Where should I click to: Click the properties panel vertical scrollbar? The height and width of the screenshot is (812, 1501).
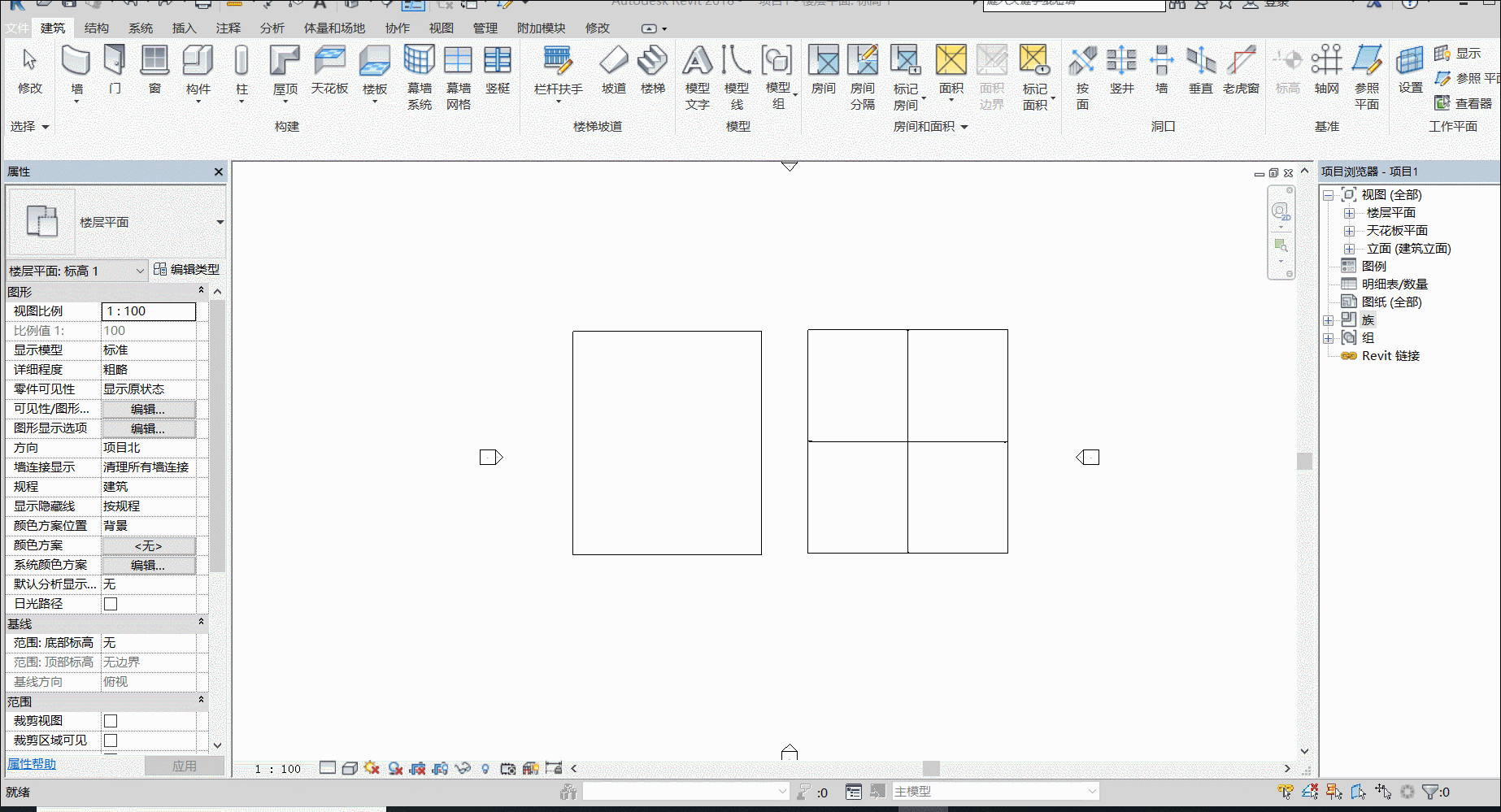tap(217, 436)
